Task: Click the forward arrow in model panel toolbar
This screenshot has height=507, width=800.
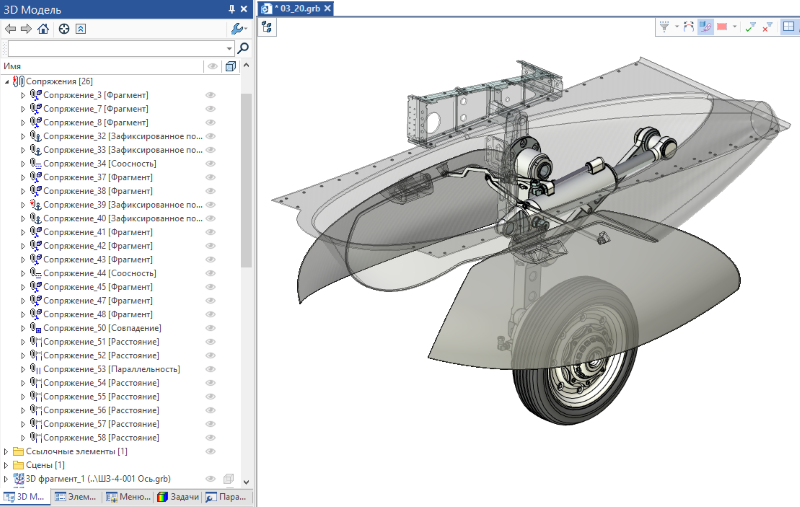Action: coord(26,29)
